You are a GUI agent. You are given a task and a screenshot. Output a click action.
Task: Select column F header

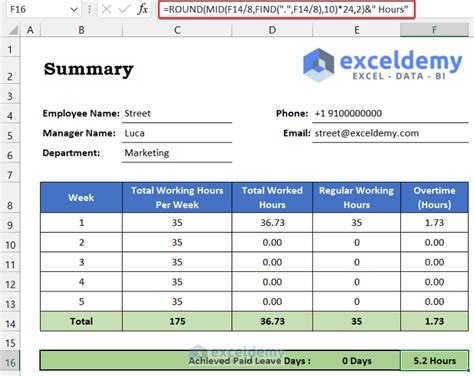pyautogui.click(x=434, y=30)
